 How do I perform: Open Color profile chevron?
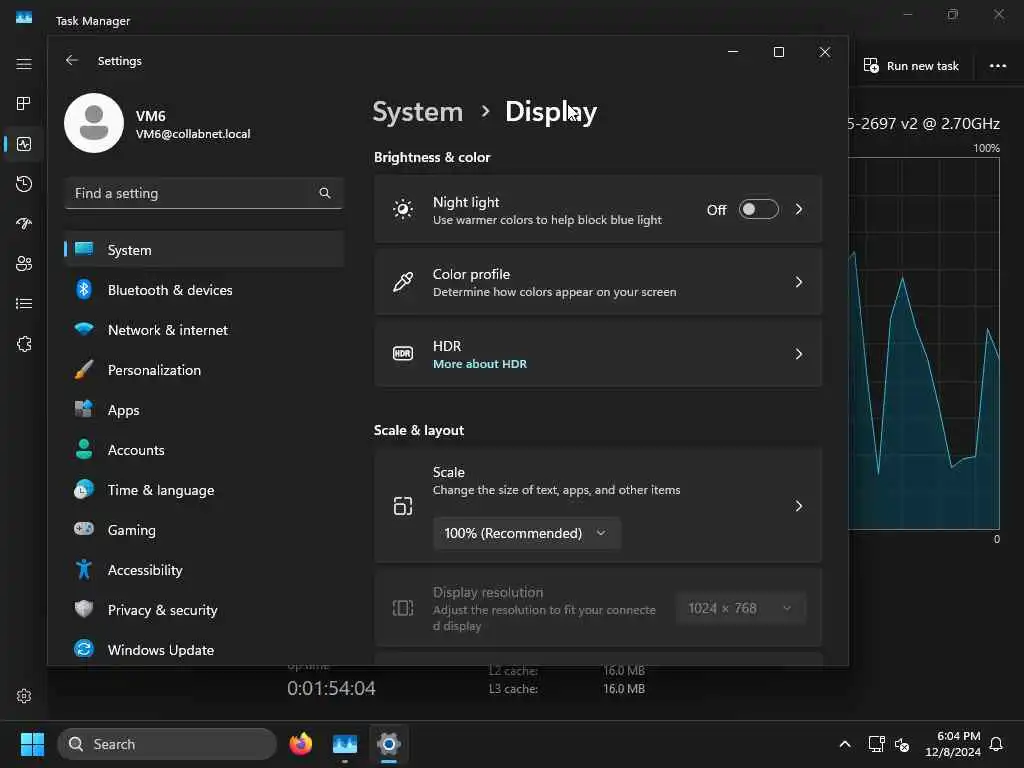(x=798, y=281)
